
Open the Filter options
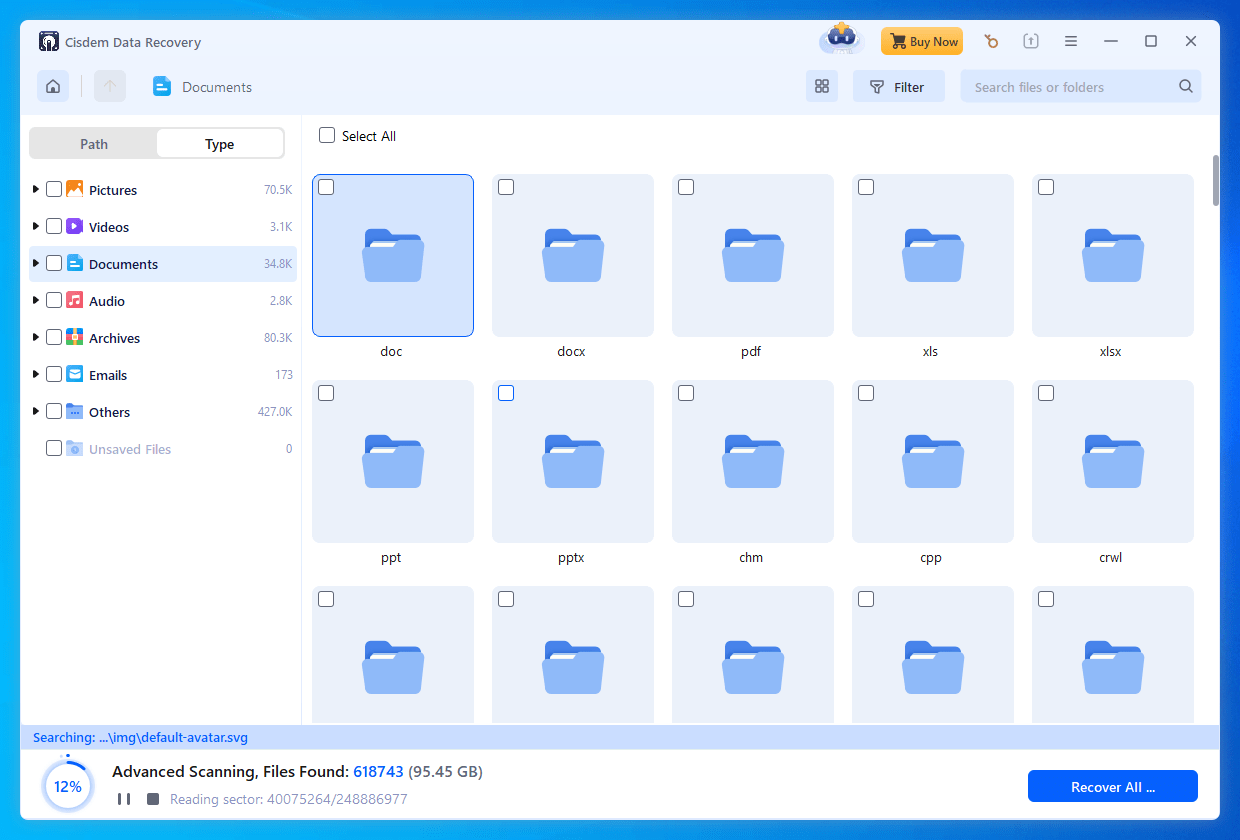[x=898, y=87]
